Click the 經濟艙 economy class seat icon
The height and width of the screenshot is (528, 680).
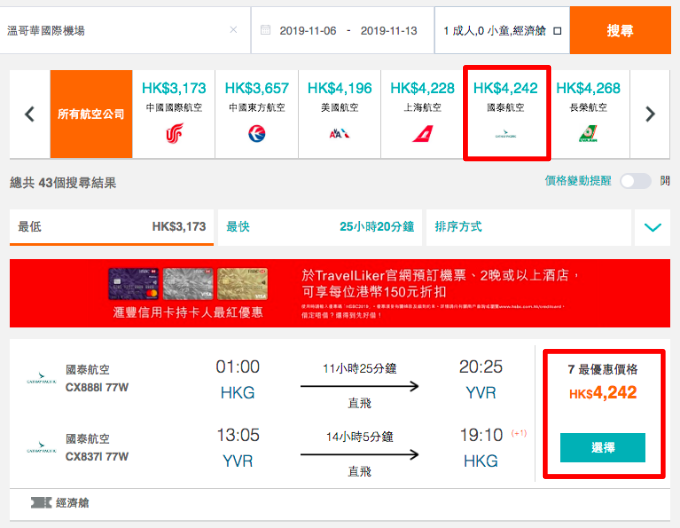tap(41, 503)
